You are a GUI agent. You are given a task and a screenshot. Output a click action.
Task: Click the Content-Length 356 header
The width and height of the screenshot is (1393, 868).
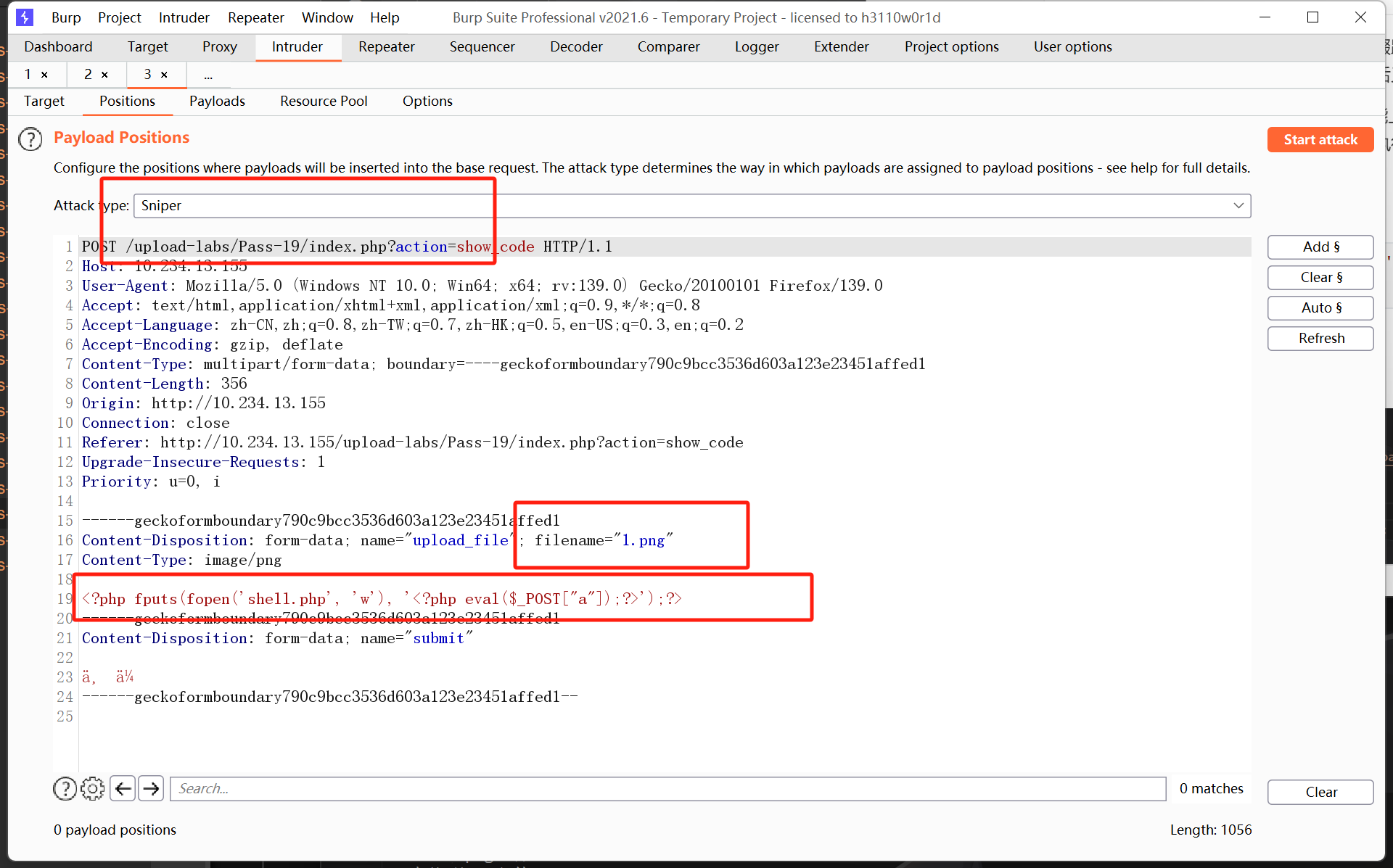point(164,384)
